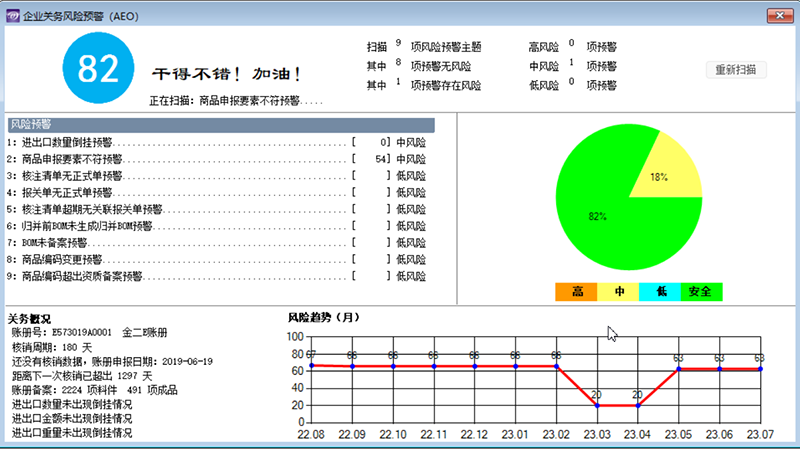Screen dimensions: 800x449
Task: Click the green 安全 legend swatch
Action: [x=702, y=292]
